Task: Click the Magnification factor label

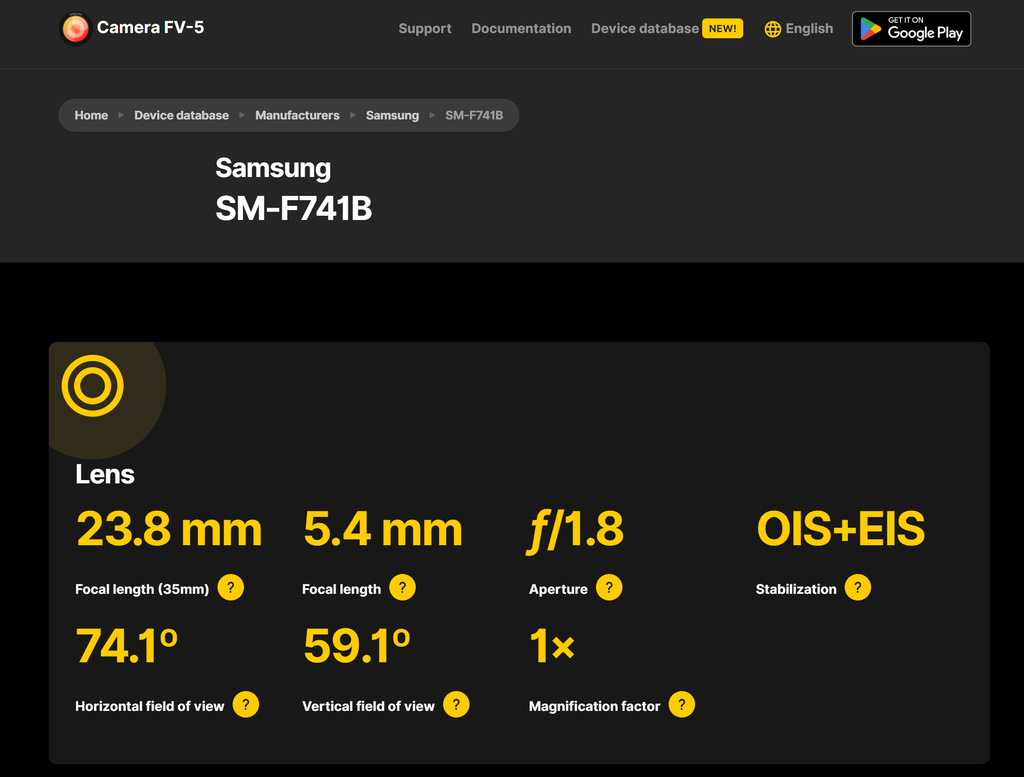Action: coord(594,706)
